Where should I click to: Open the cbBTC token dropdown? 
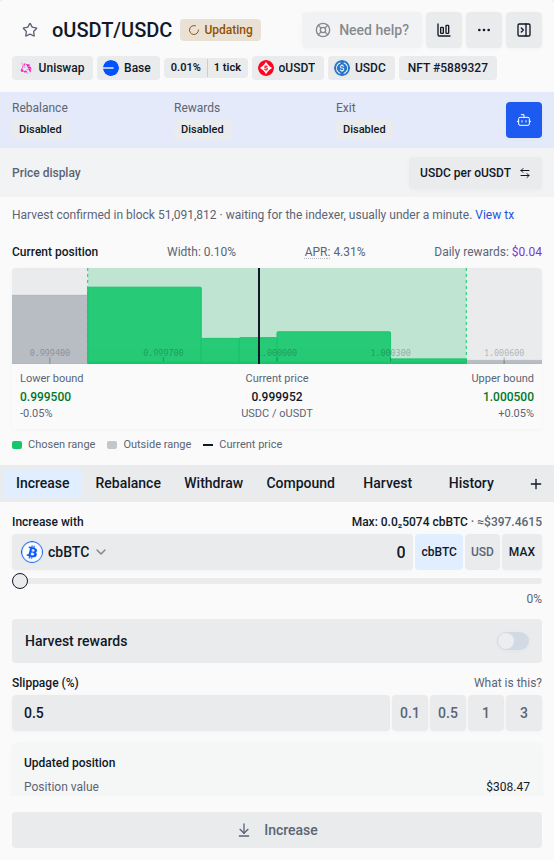(64, 552)
